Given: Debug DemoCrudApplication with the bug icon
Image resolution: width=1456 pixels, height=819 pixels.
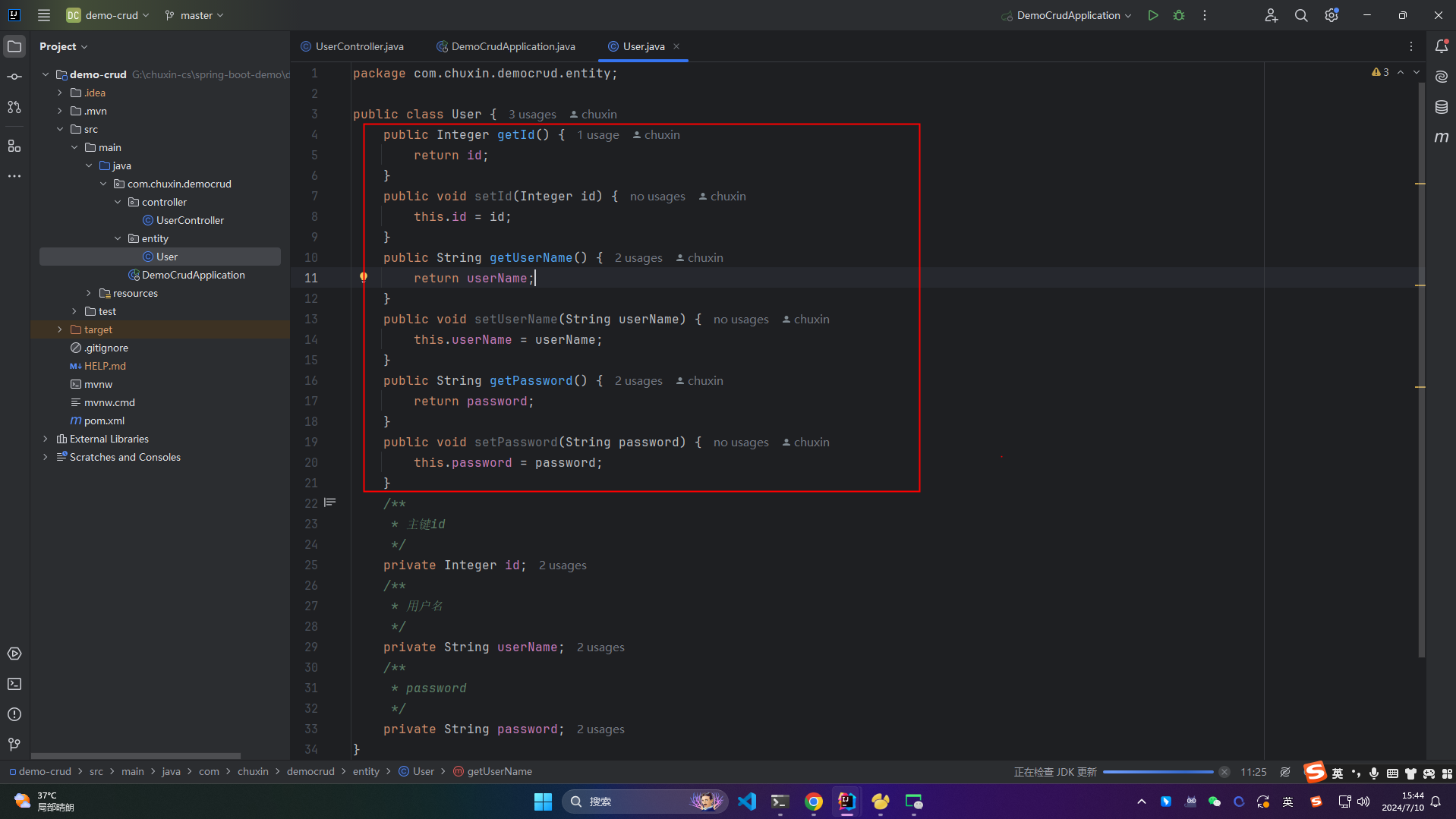Looking at the screenshot, I should point(1179,15).
